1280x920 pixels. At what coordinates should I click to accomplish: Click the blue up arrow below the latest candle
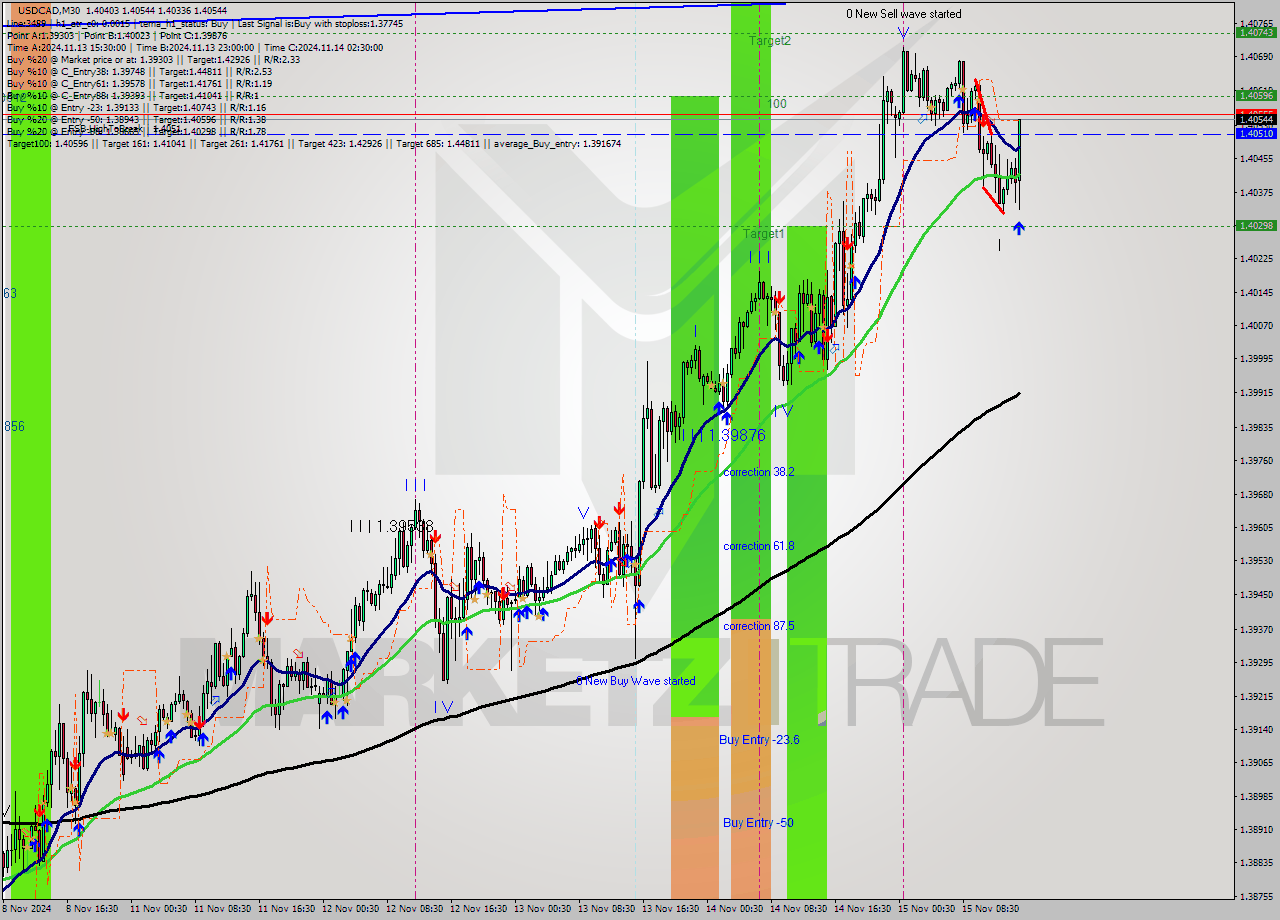click(x=1018, y=228)
